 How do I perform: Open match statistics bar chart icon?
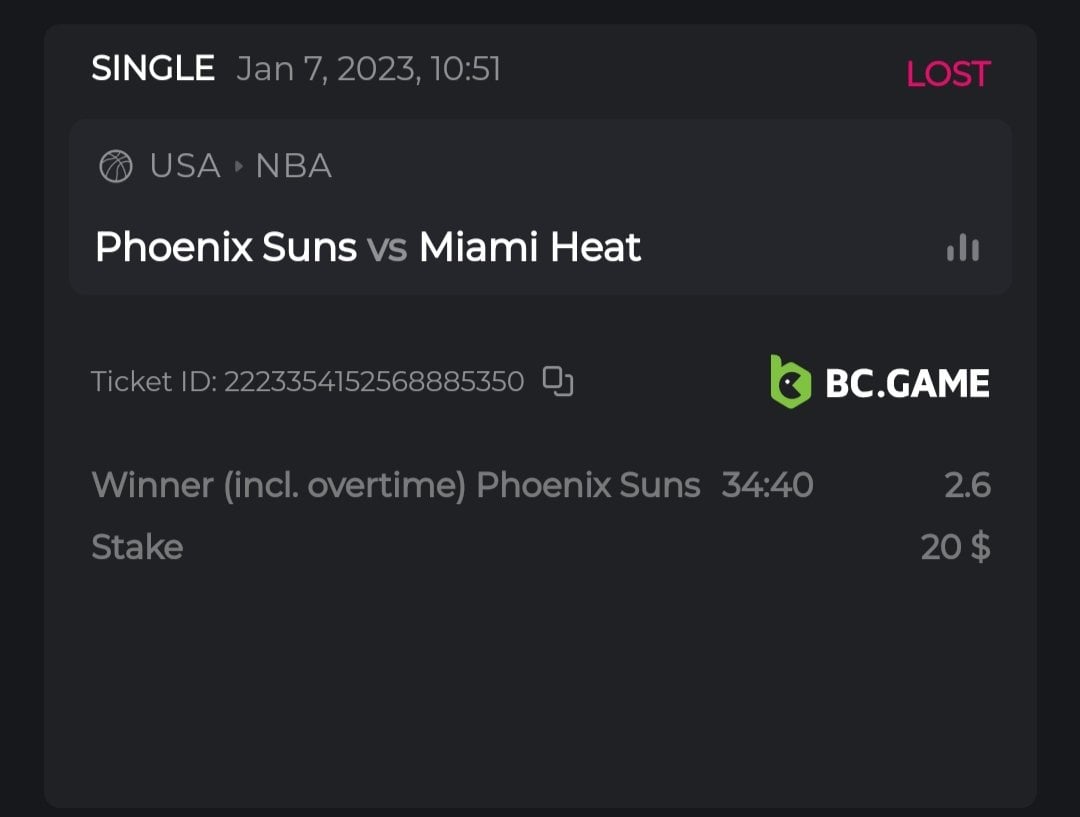[962, 248]
